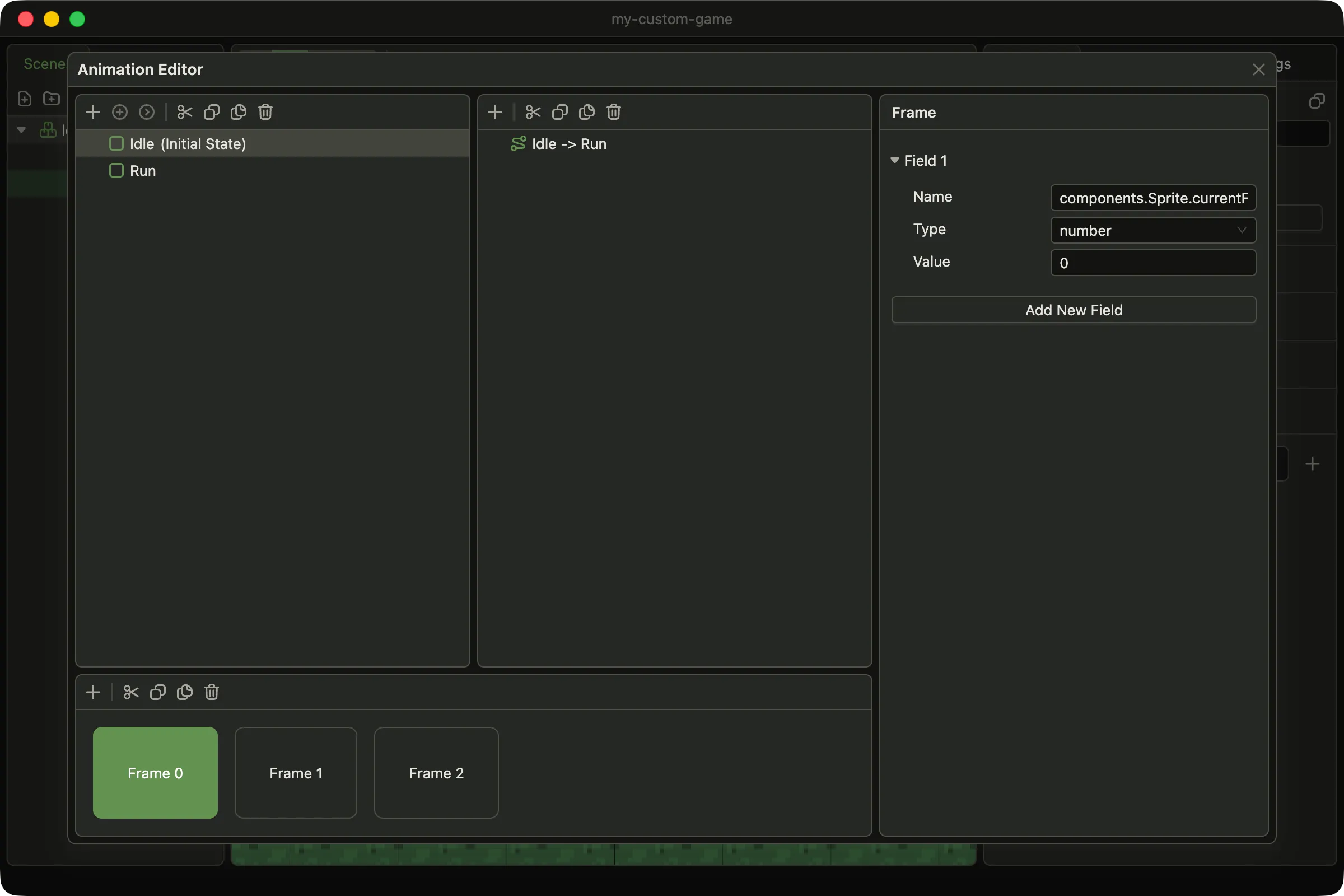Select the Idle -> Run transition

pos(674,143)
